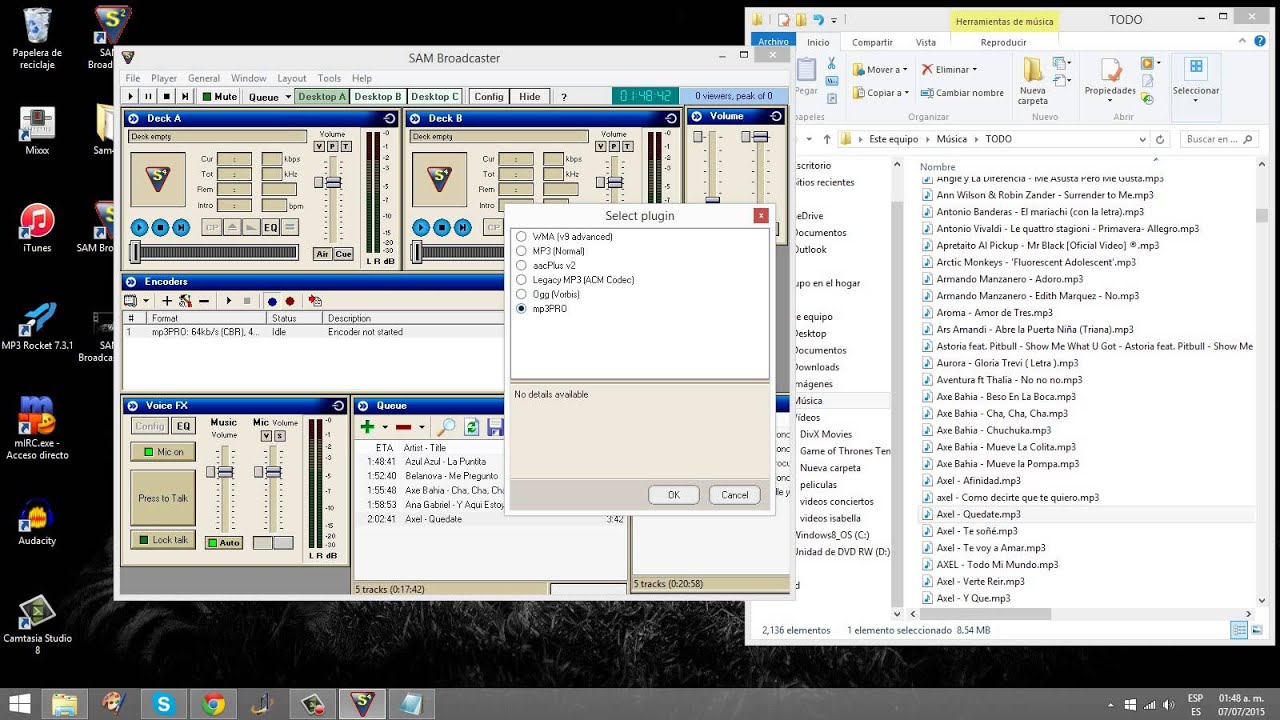This screenshot has width=1280, height=720.
Task: Open Eliminar dropdown in Explorer ribbon
Action: coord(949,70)
